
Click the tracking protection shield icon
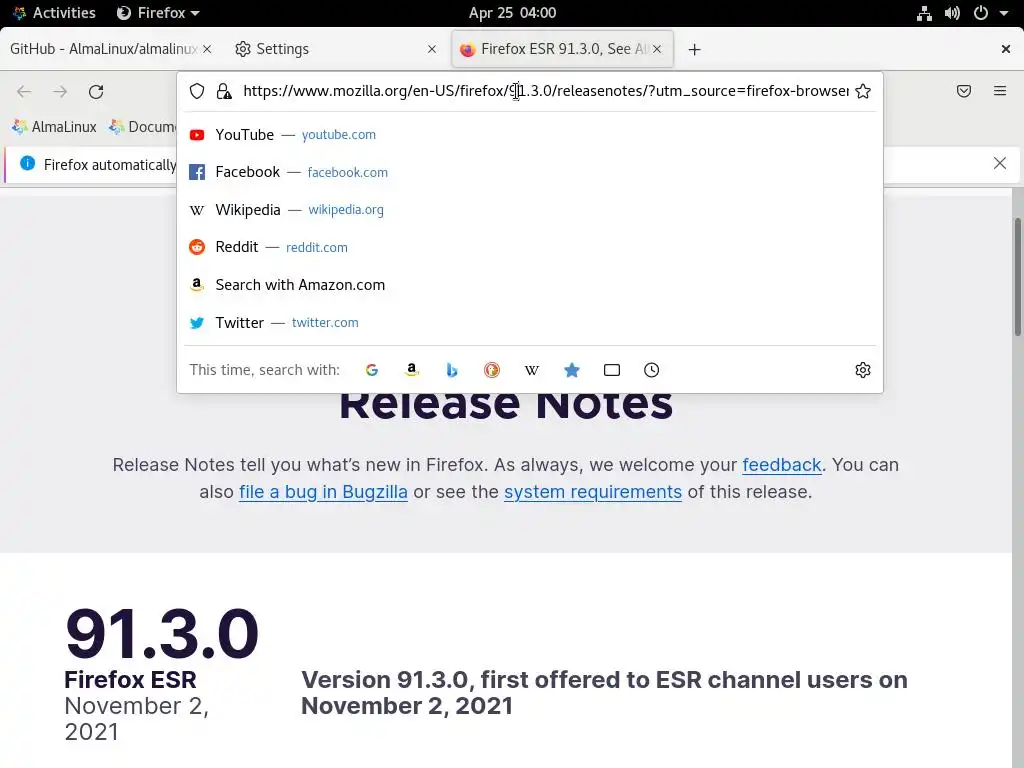[197, 91]
